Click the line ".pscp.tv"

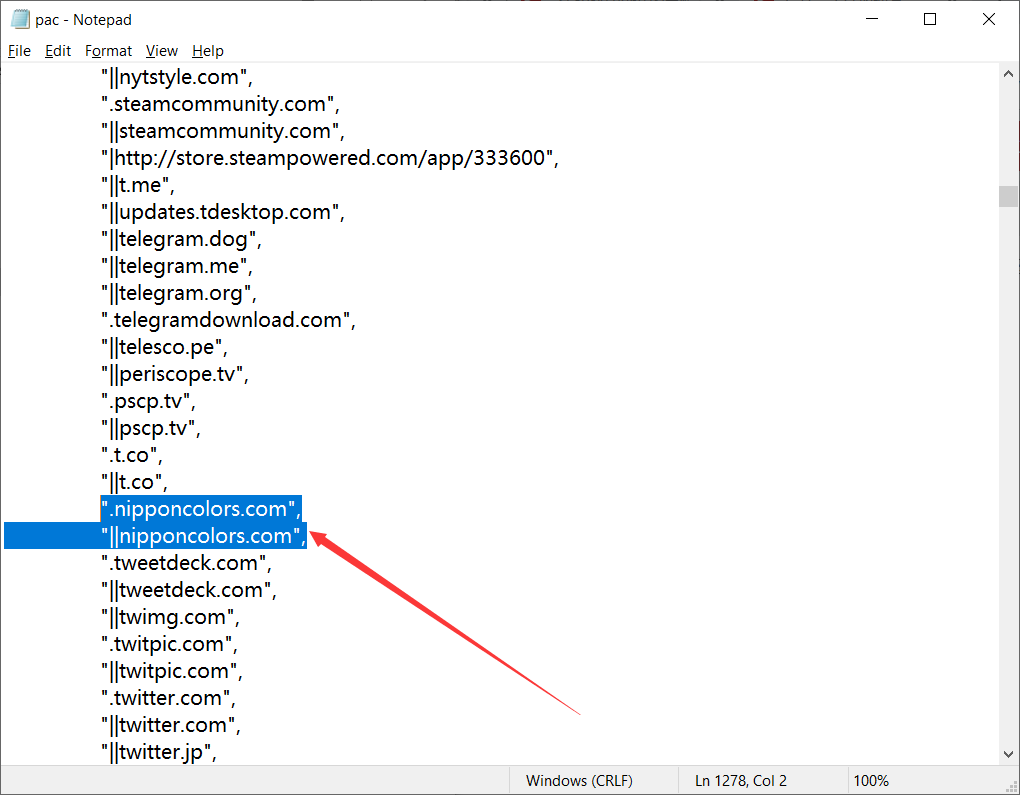(x=148, y=401)
